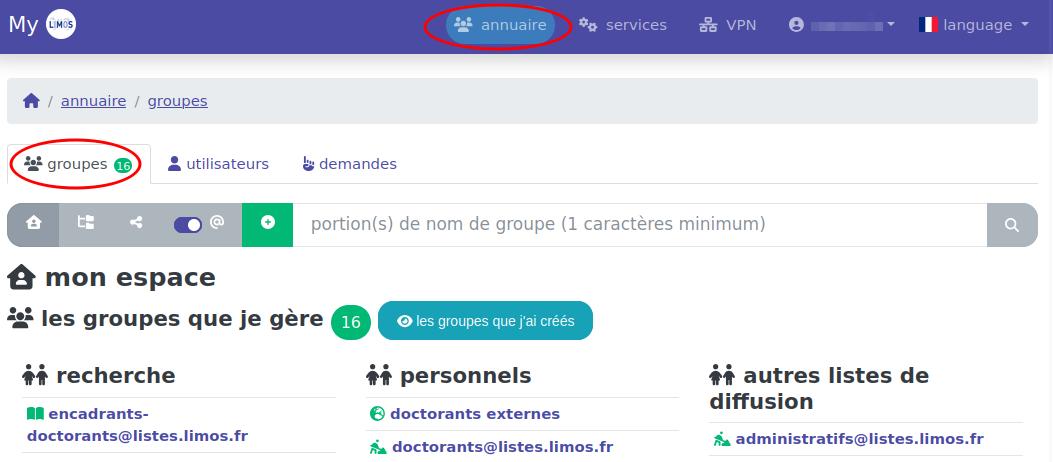Focus the group name search field
The height and width of the screenshot is (462, 1053).
pyautogui.click(x=640, y=224)
